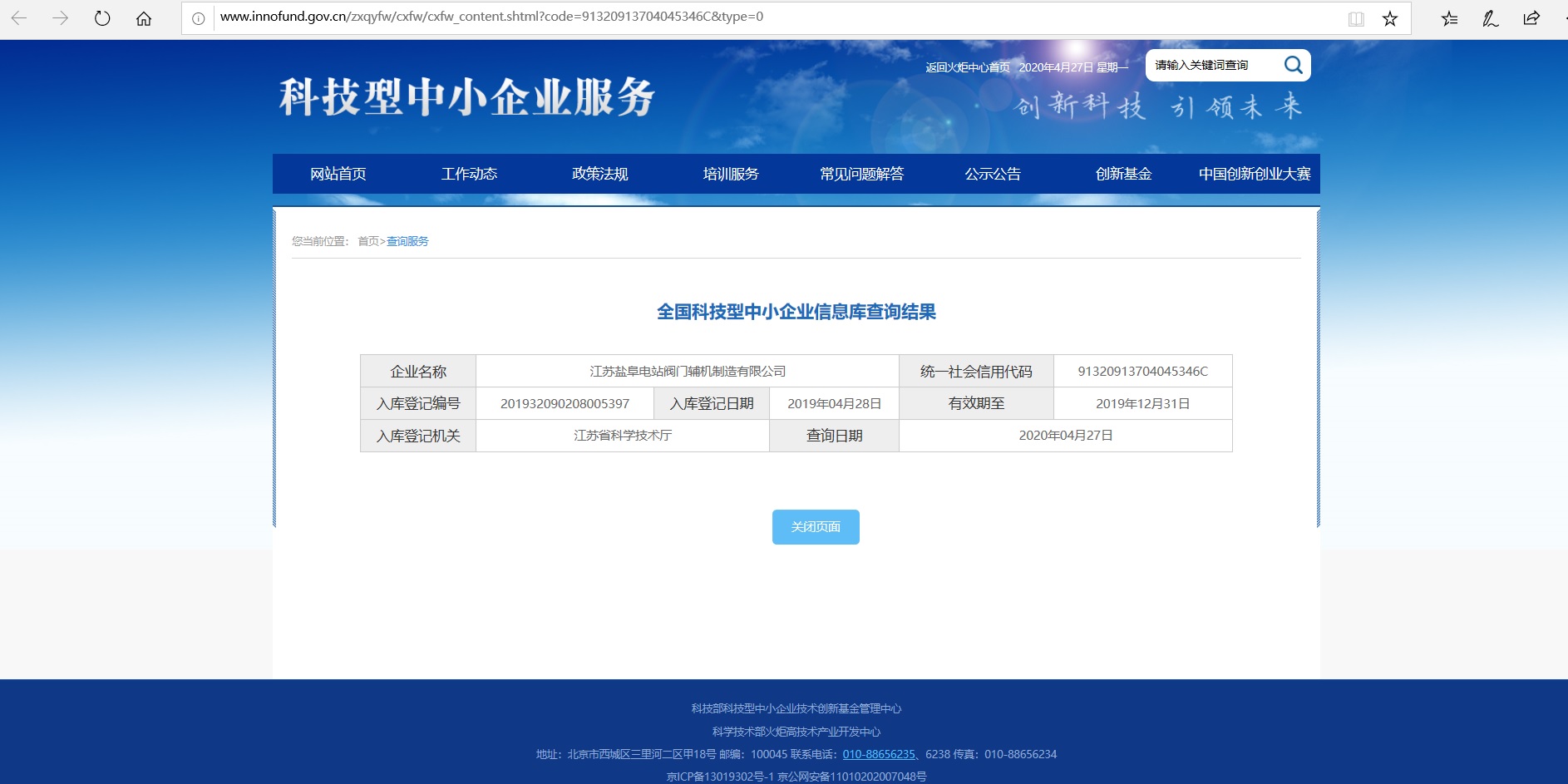Viewport: 1568px width, 784px height.
Task: Toggle reading view icon in address bar
Action: pos(1356,18)
